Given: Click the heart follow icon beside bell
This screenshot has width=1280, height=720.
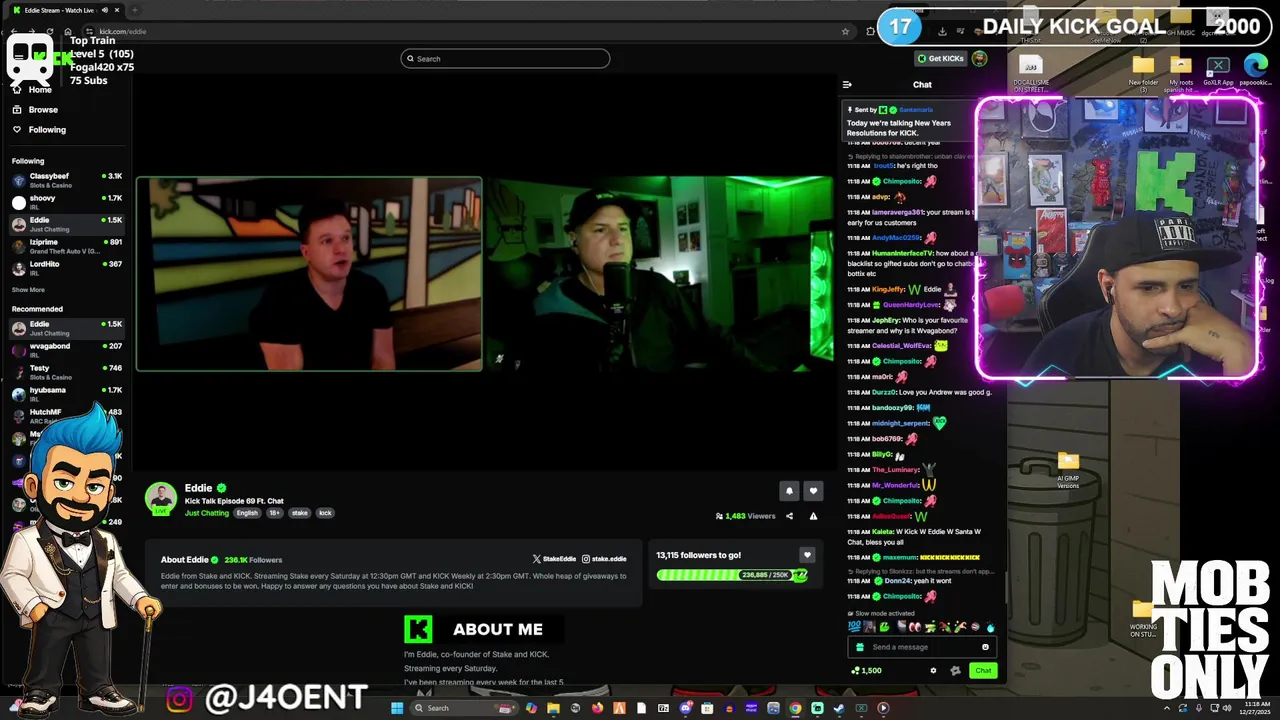Looking at the screenshot, I should [813, 491].
